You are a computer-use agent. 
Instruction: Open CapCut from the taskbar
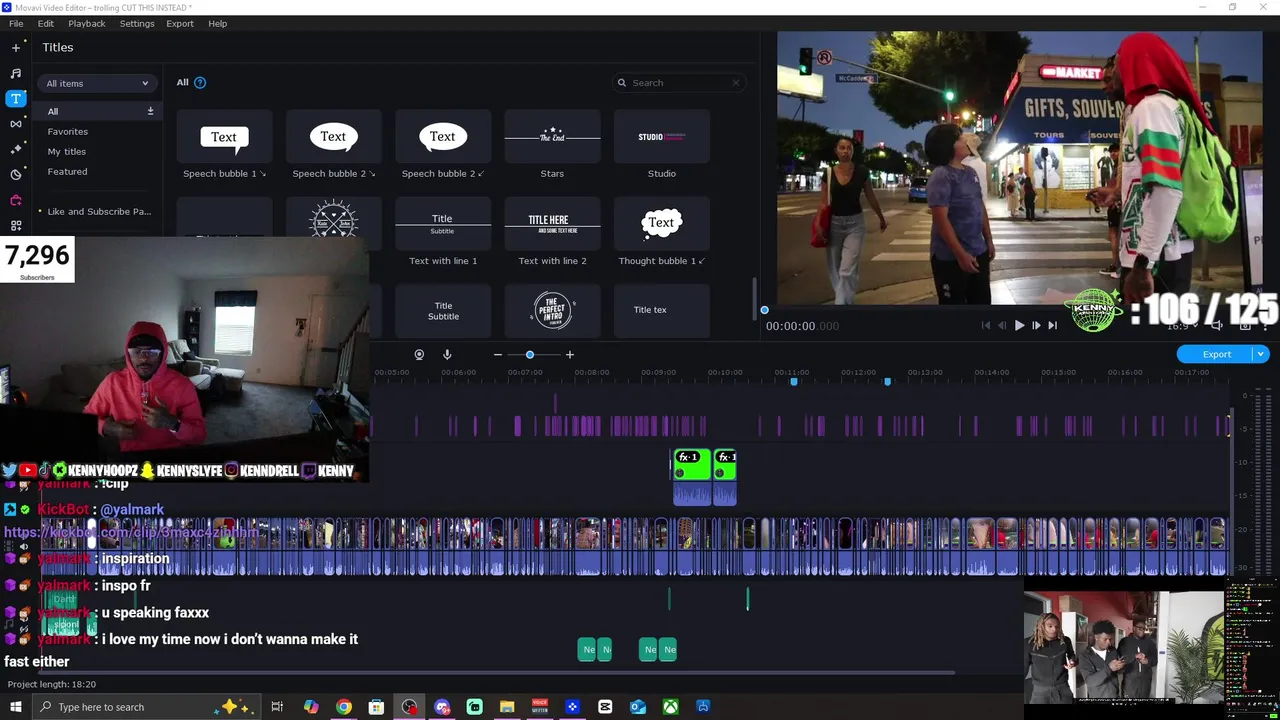pyautogui.click(x=605, y=707)
